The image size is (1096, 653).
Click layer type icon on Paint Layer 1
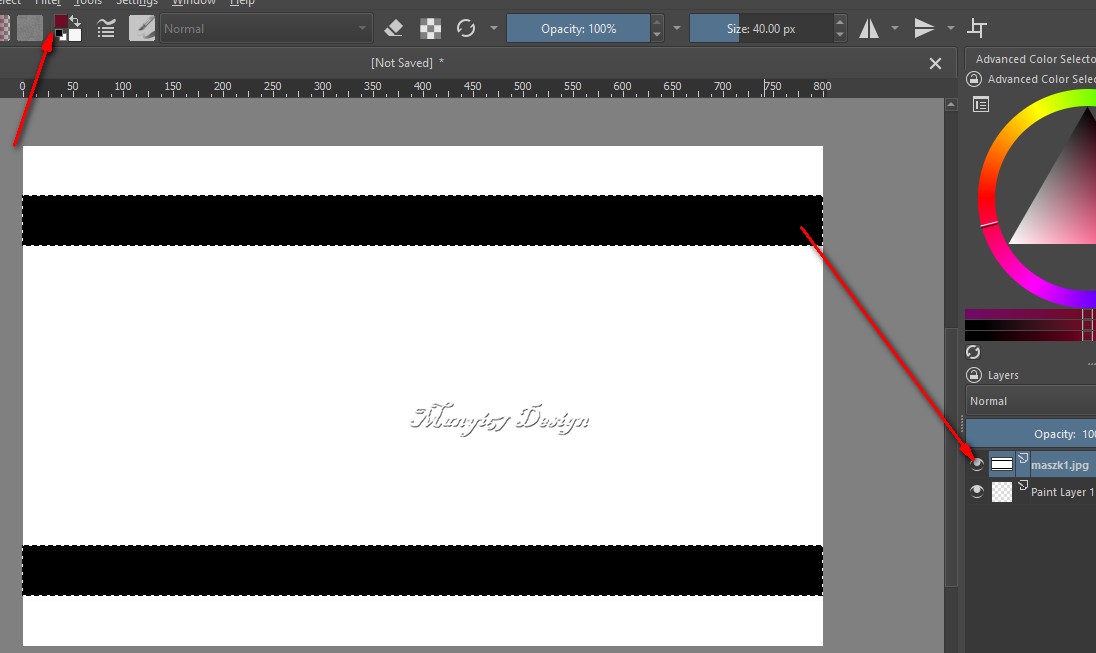click(1023, 486)
